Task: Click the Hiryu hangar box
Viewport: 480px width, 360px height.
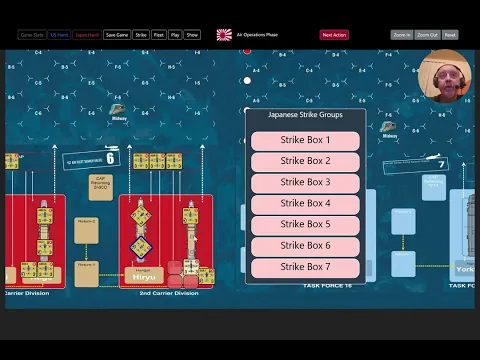Action: (x=144, y=276)
